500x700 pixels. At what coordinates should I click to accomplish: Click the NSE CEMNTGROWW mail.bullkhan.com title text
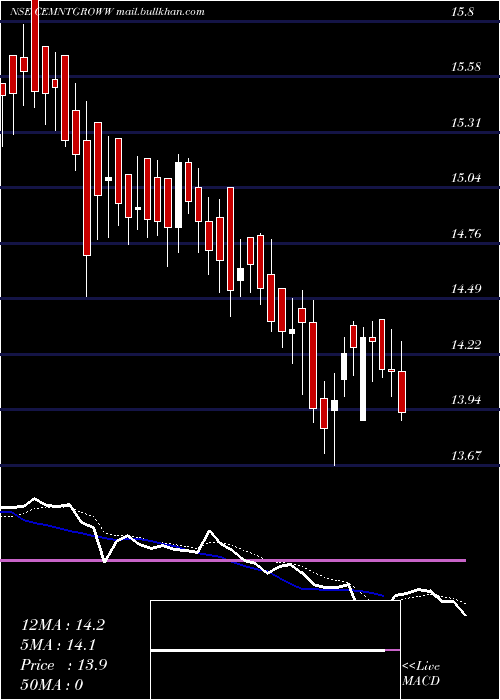pos(105,12)
